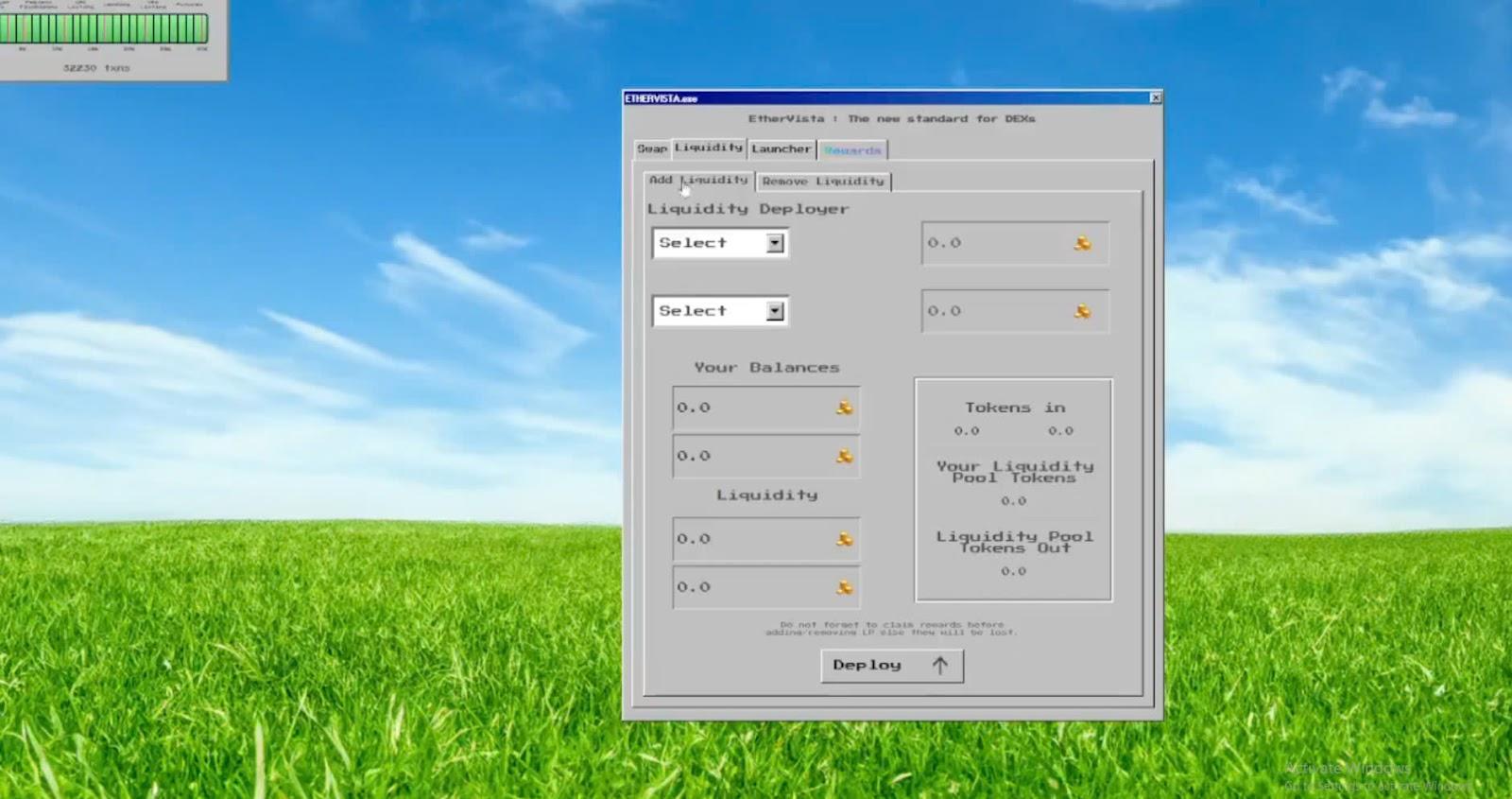Viewport: 1512px width, 799px height.
Task: Click the "Liquidity Pool Tokens Out" label
Action: pos(1014,542)
